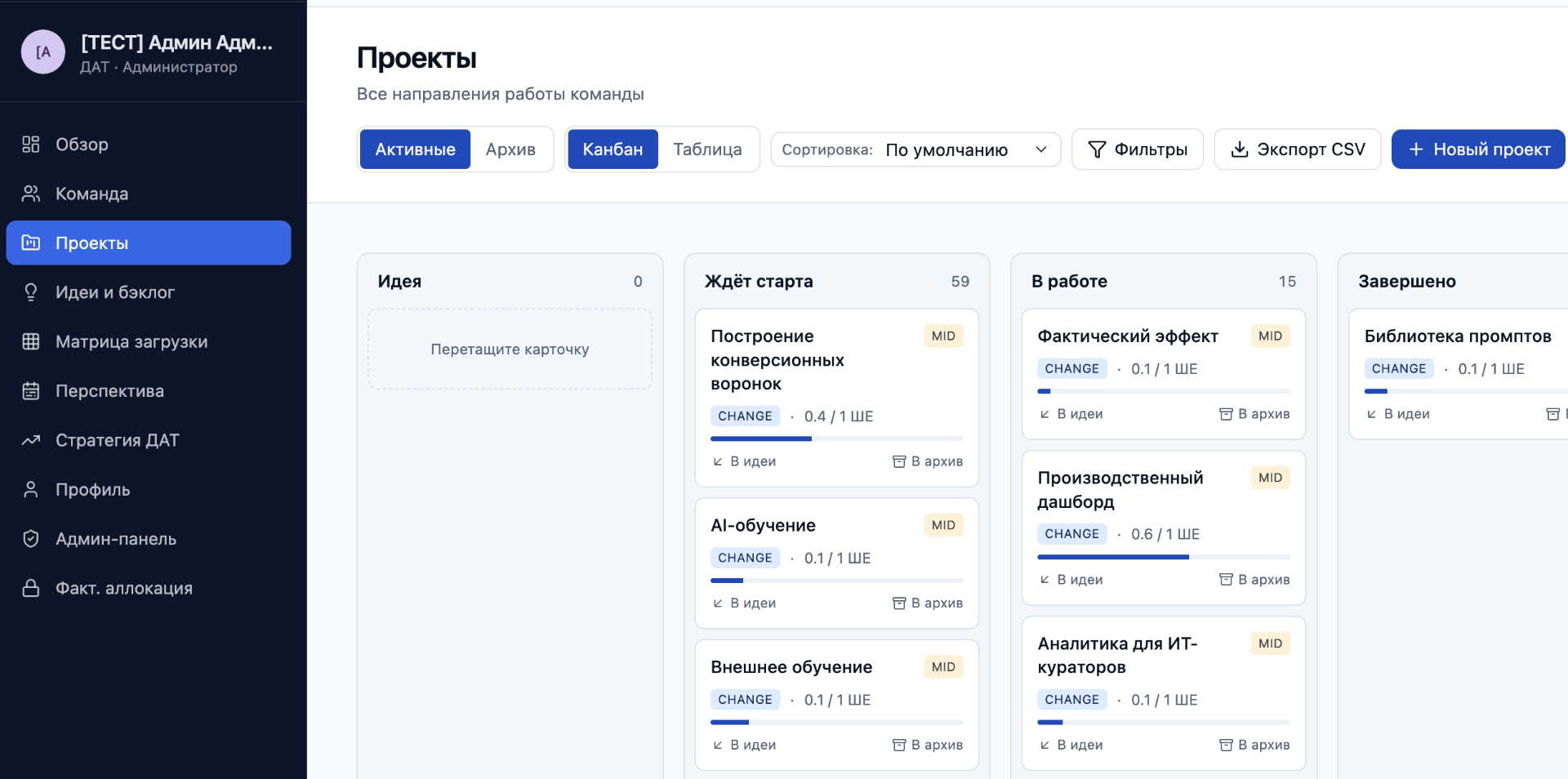Click arrow icon on Библиотека промптов card
Image resolution: width=1568 pixels, height=779 pixels.
pos(1371,414)
